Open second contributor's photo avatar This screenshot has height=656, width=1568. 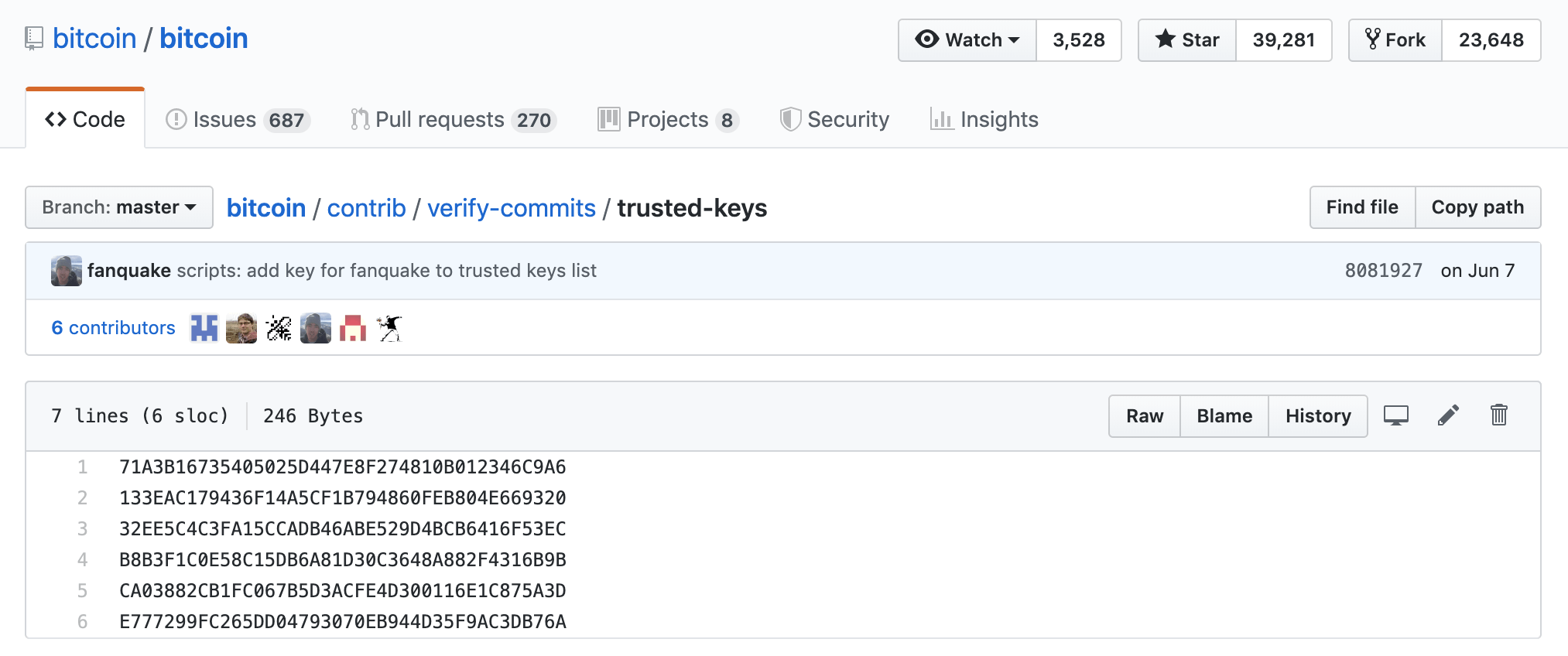pos(241,328)
